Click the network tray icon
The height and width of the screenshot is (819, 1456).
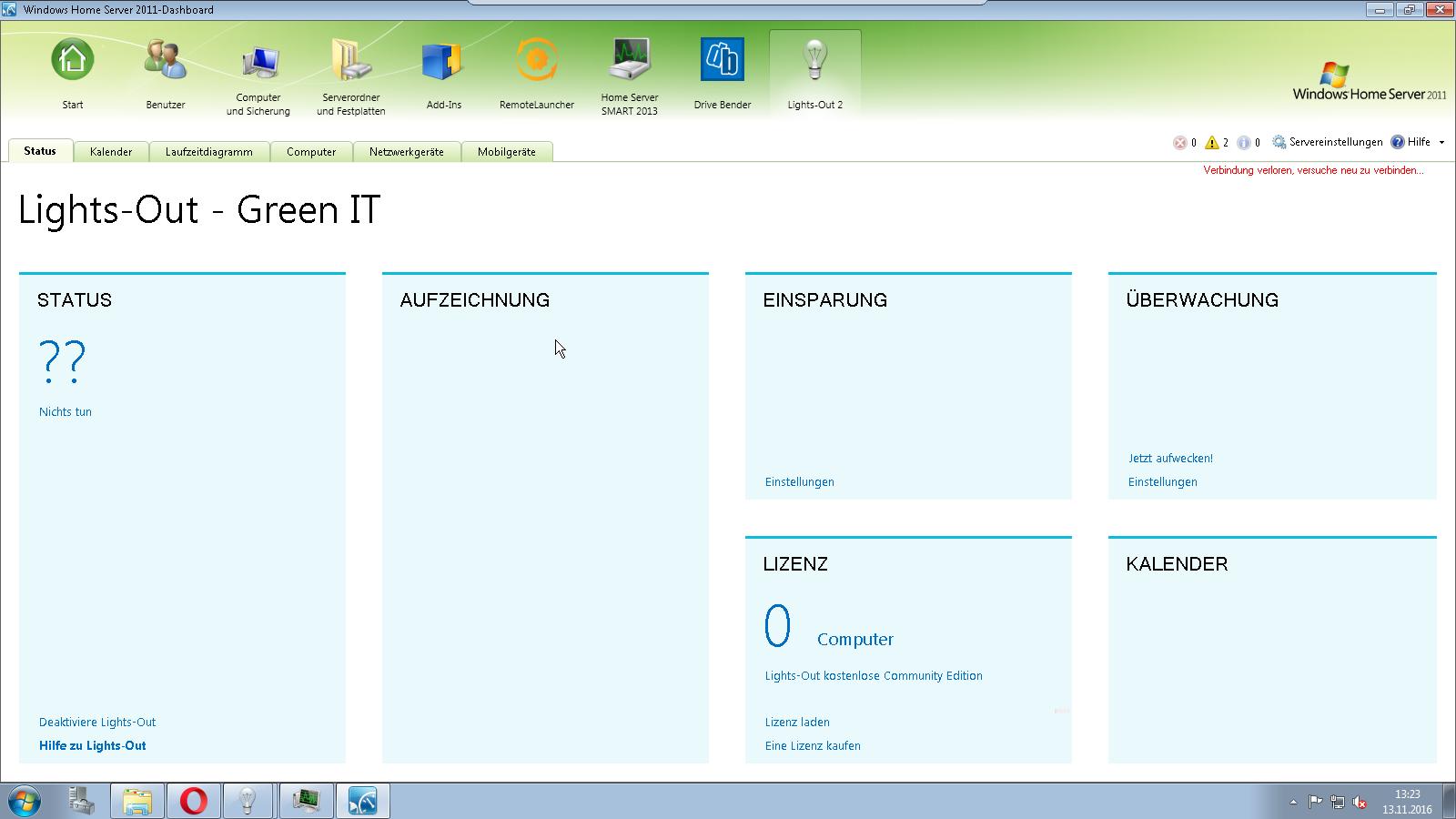pos(1338,803)
